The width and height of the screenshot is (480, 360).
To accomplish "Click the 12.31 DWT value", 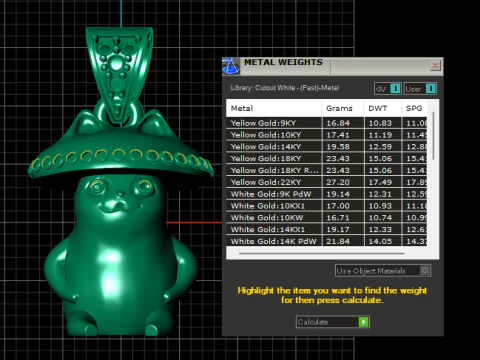I will pos(380,194).
